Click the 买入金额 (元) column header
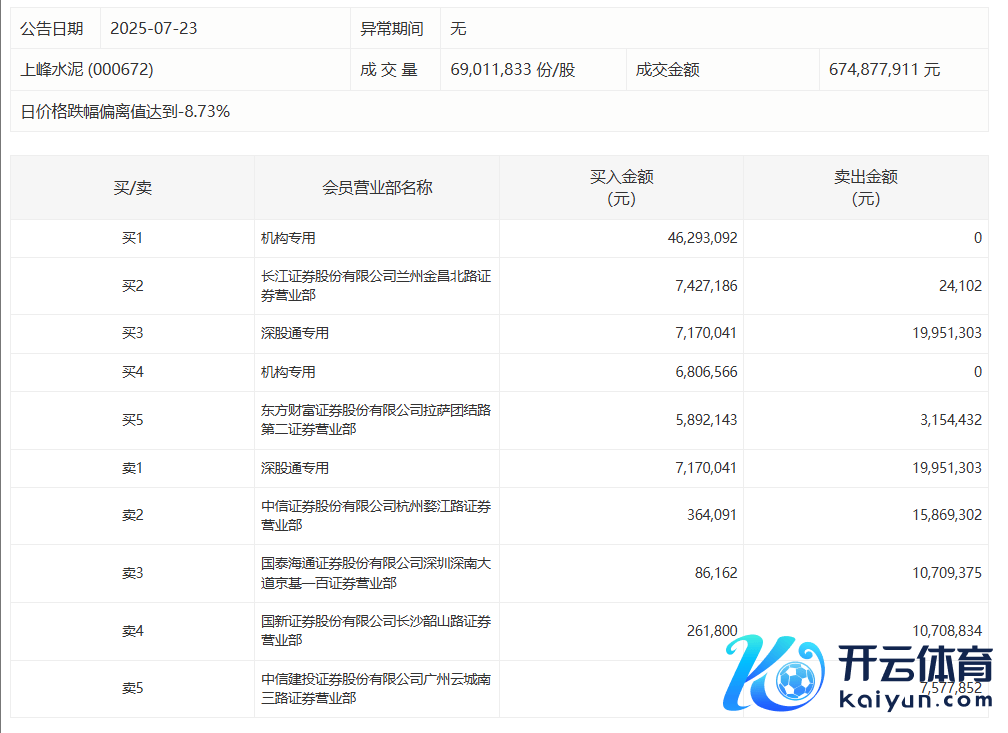This screenshot has width=1008, height=733. (x=621, y=188)
